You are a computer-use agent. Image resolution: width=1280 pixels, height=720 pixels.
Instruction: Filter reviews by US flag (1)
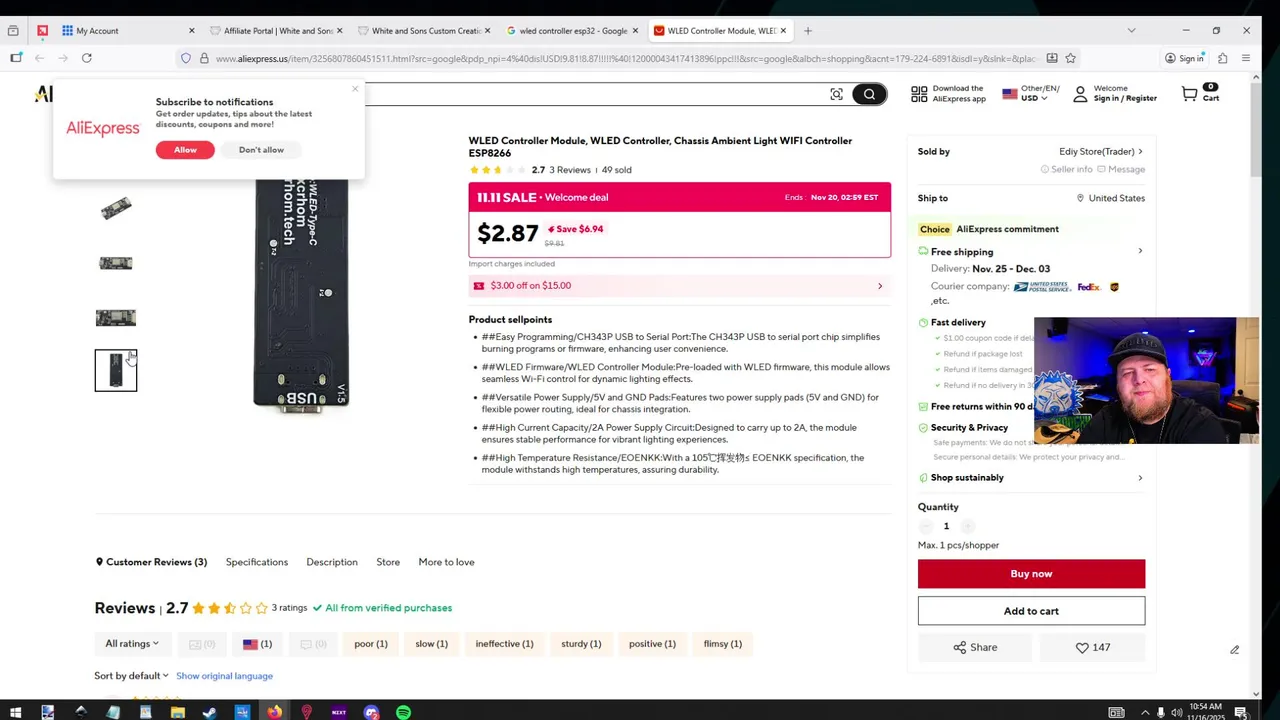[x=257, y=644]
